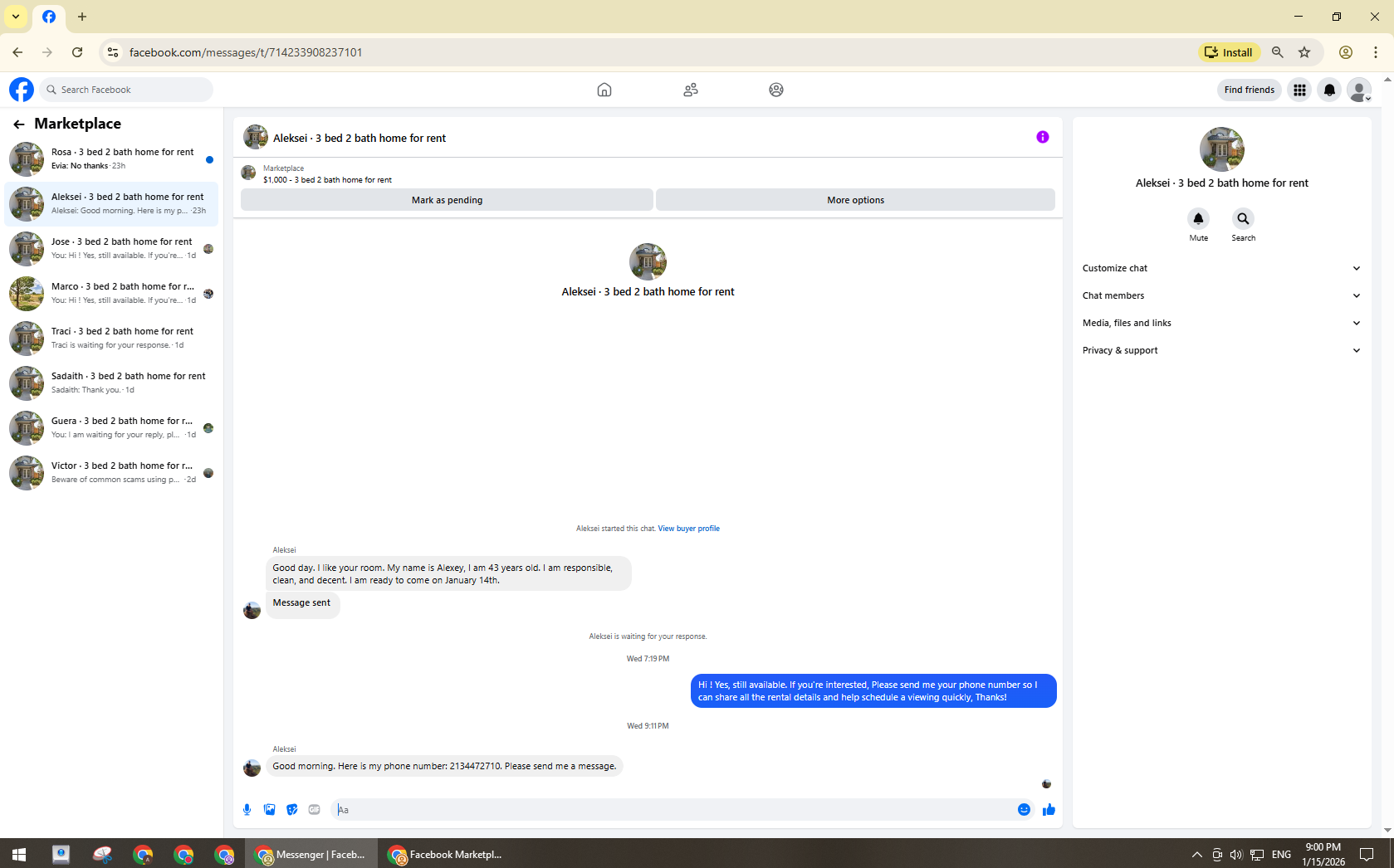Open the Friends icon in top navigation

tap(691, 90)
